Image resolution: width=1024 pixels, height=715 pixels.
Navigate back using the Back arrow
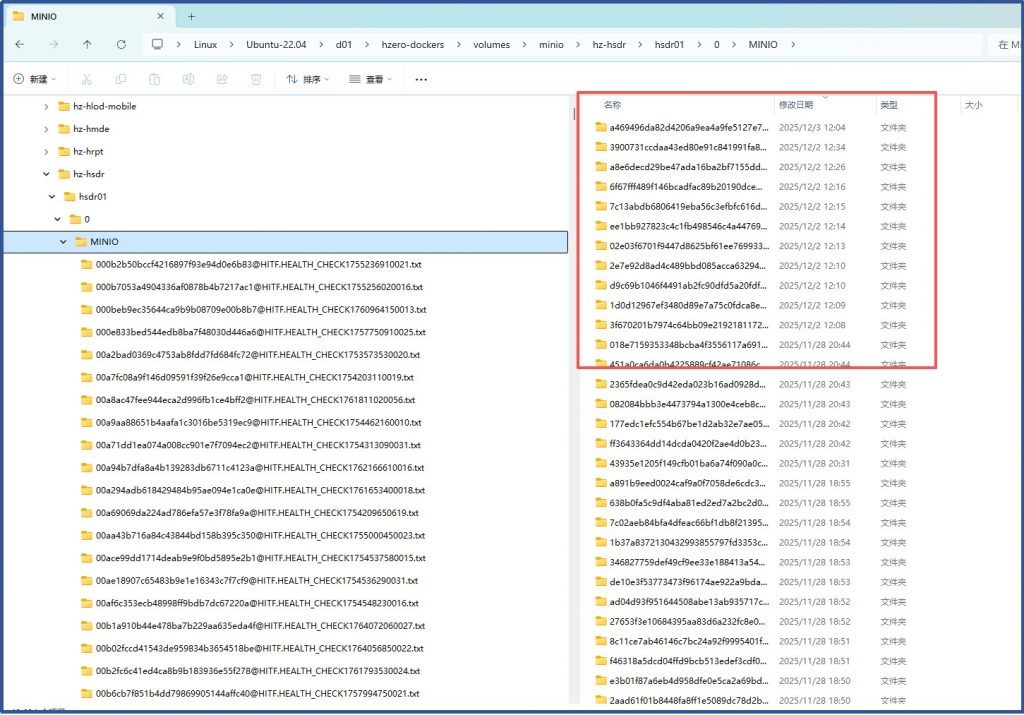pyautogui.click(x=20, y=45)
